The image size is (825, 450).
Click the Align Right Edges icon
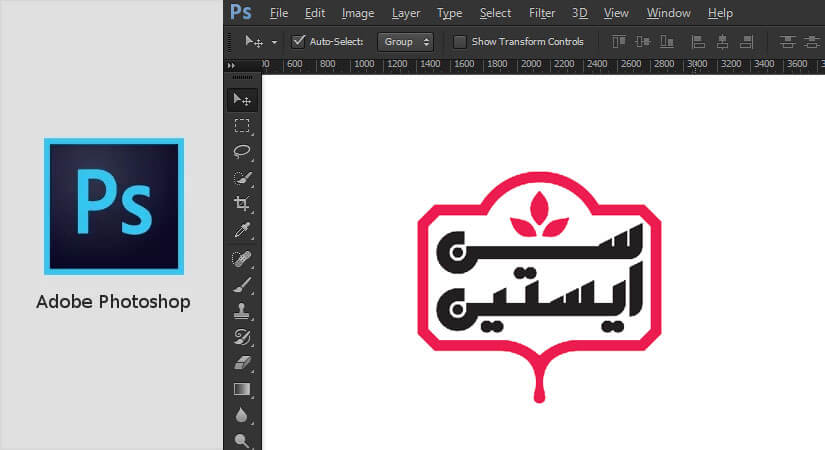click(747, 42)
